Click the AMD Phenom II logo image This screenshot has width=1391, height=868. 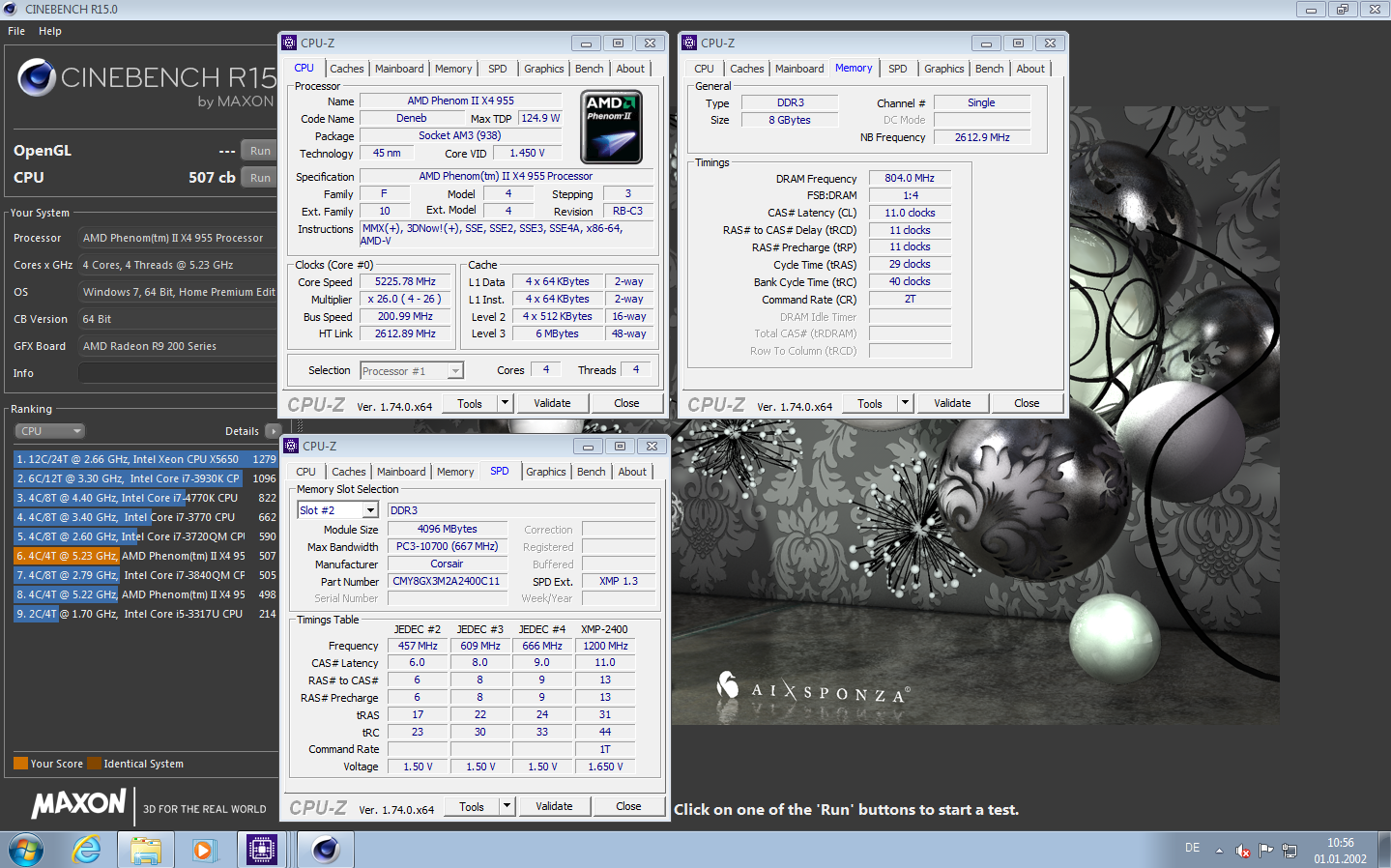tap(611, 128)
